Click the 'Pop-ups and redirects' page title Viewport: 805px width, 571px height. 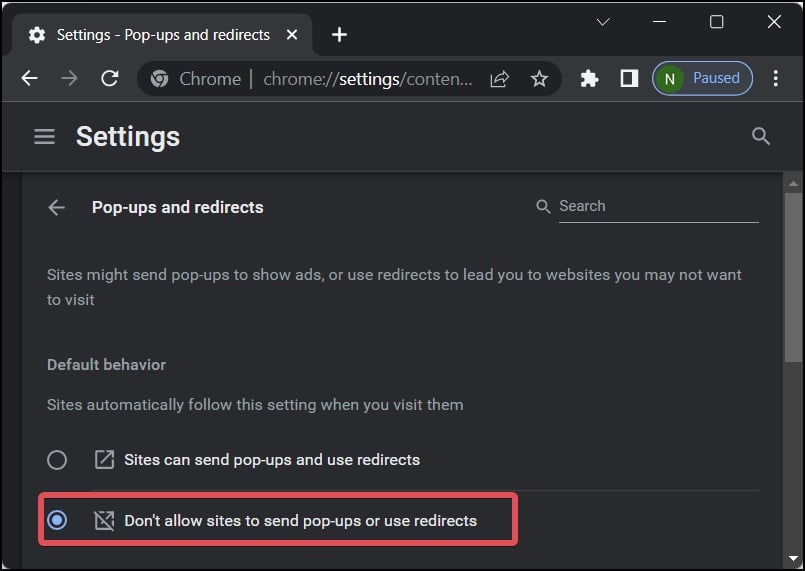[178, 207]
